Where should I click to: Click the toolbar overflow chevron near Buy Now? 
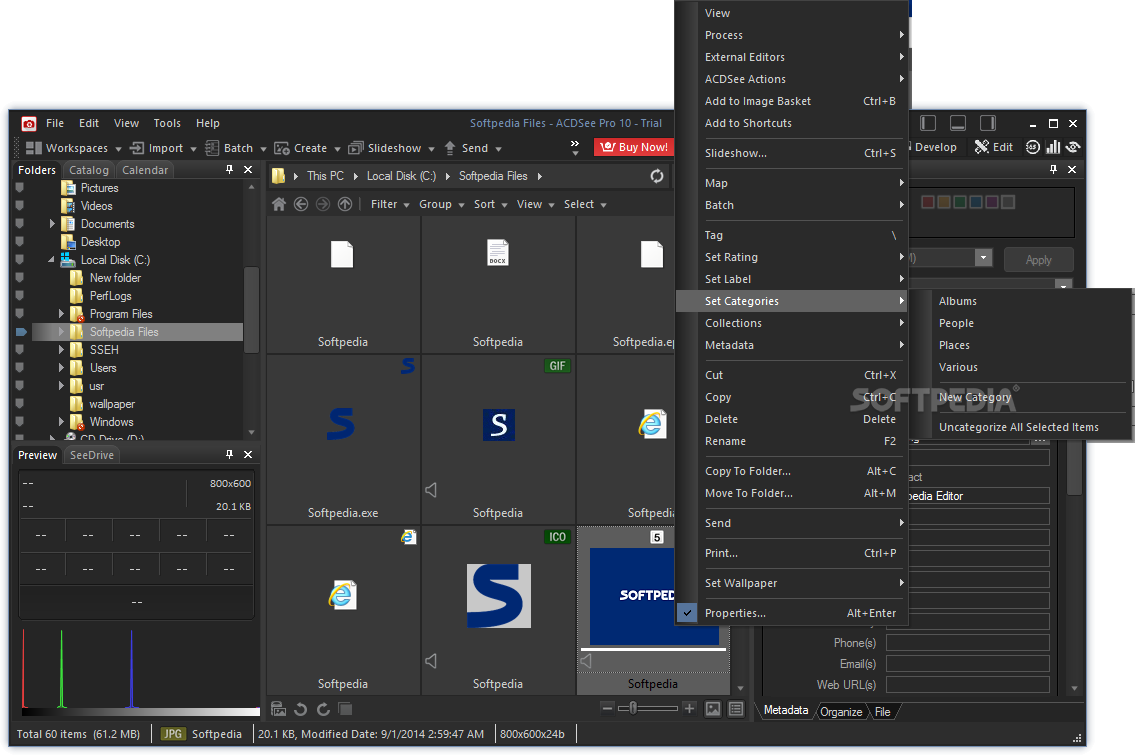pos(575,148)
